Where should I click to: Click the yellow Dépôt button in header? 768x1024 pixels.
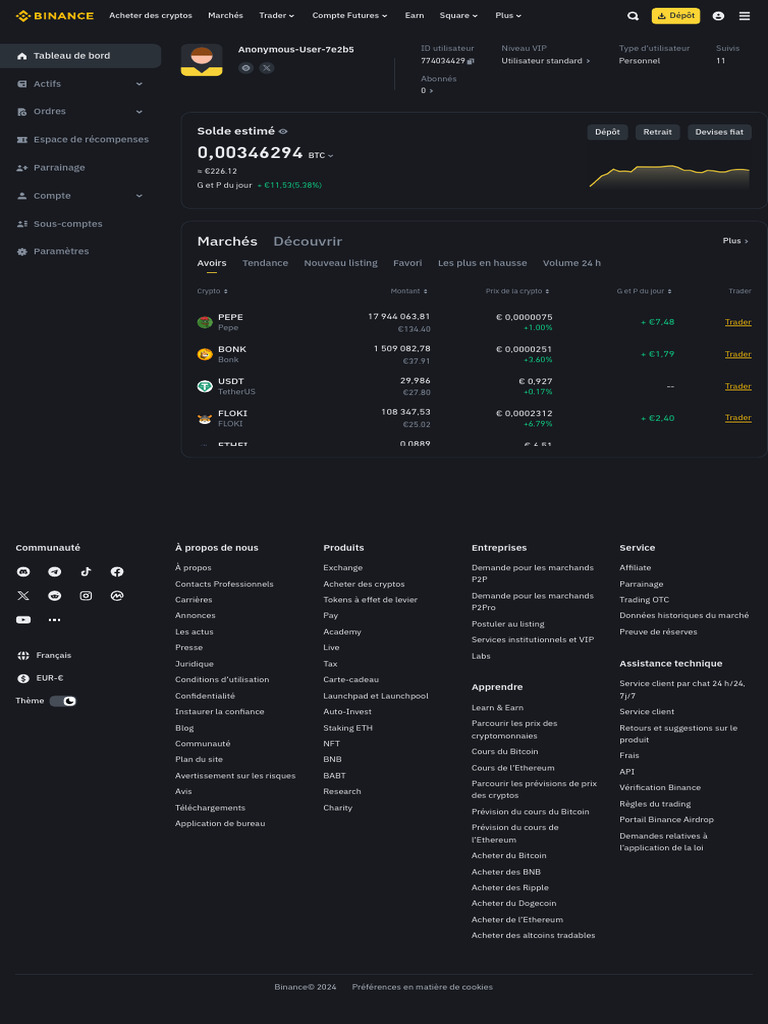coord(675,16)
